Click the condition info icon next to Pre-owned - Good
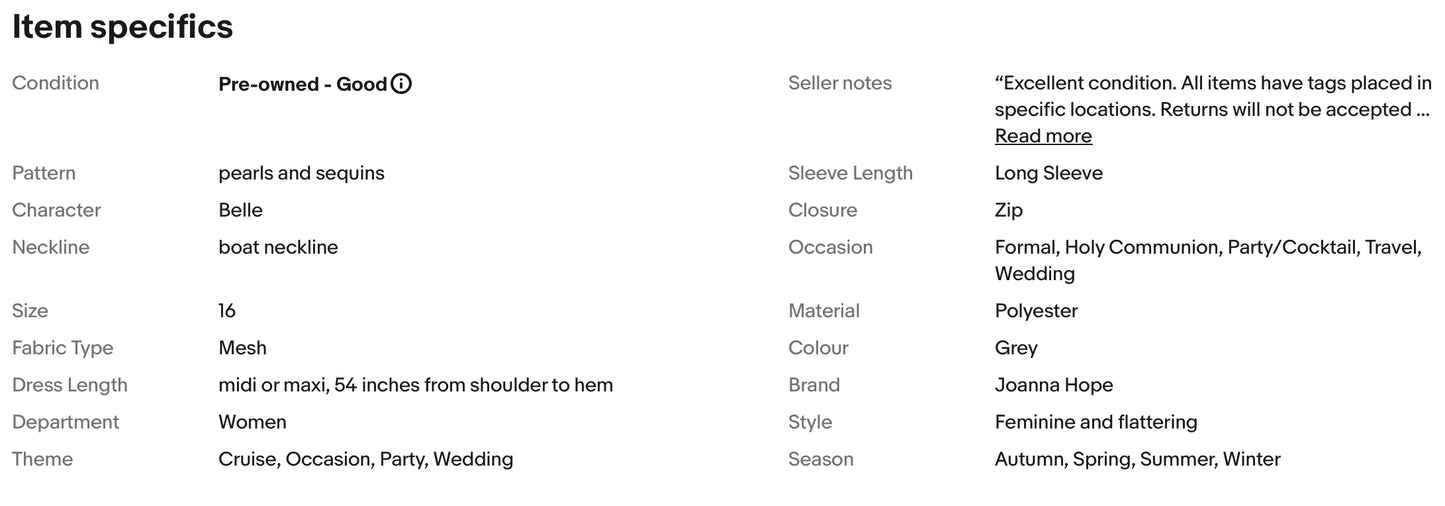Screen dimensions: 1445x506 click(401, 84)
